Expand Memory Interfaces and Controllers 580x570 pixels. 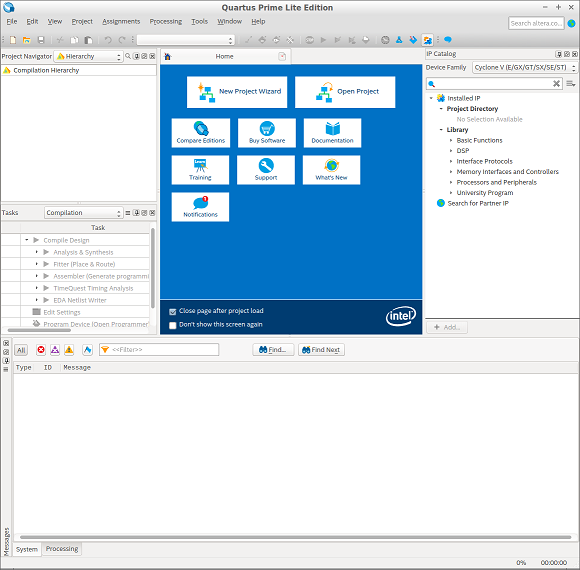point(451,172)
